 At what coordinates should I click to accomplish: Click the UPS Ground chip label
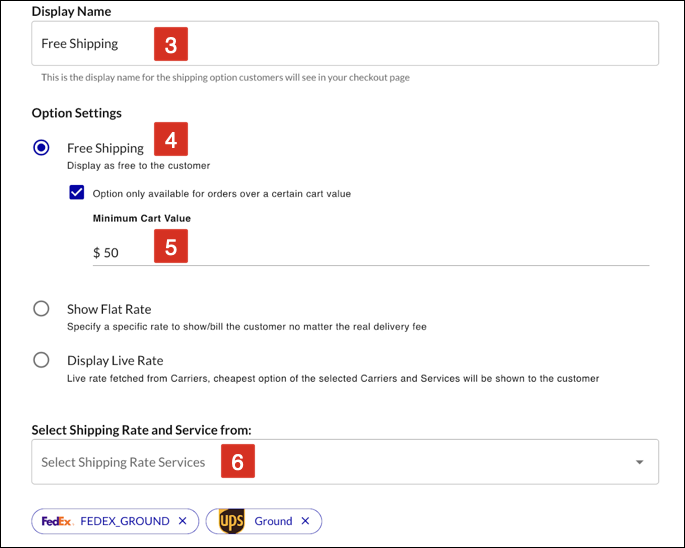(x=273, y=521)
